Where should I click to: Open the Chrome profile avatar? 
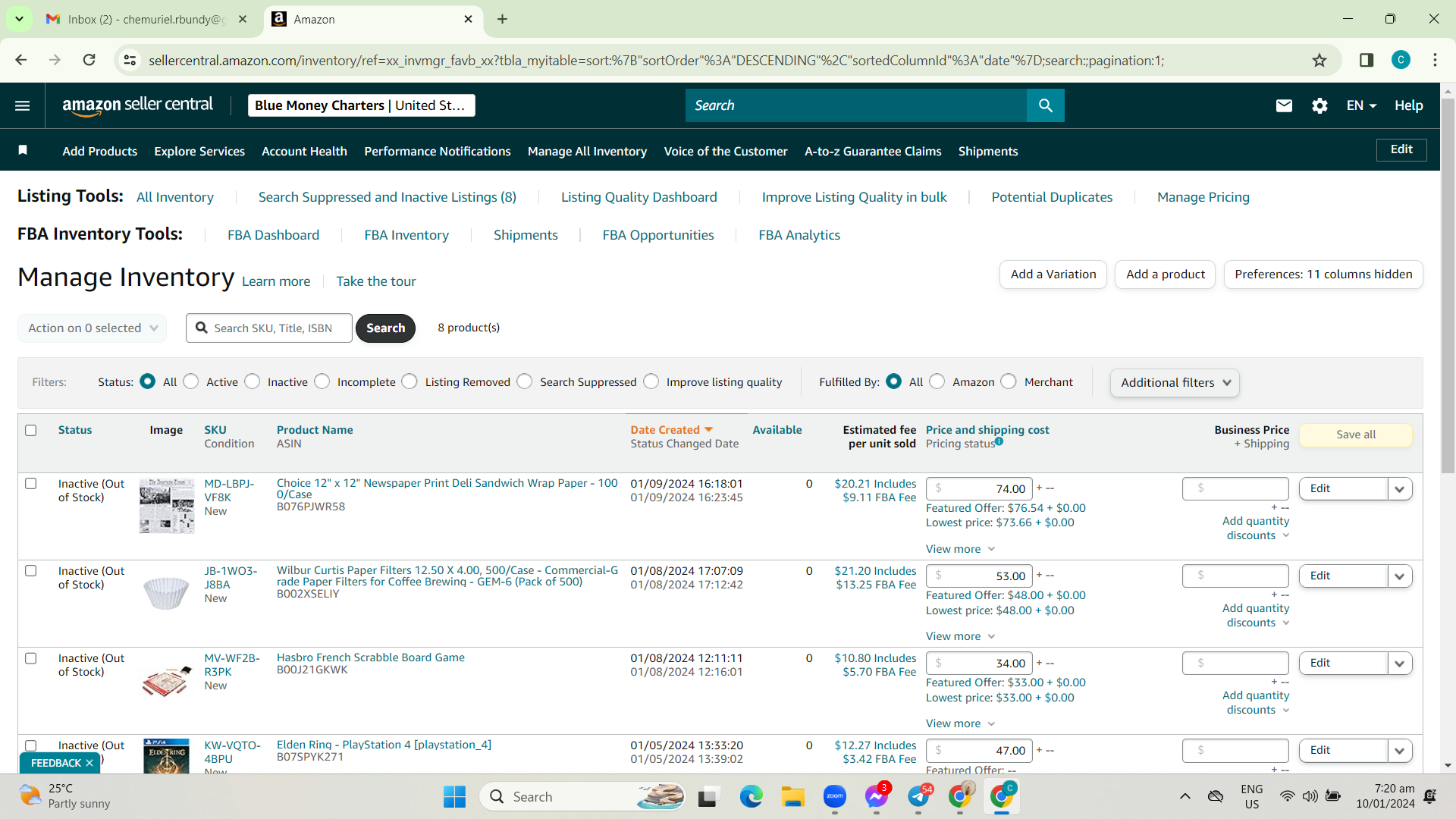click(1401, 60)
